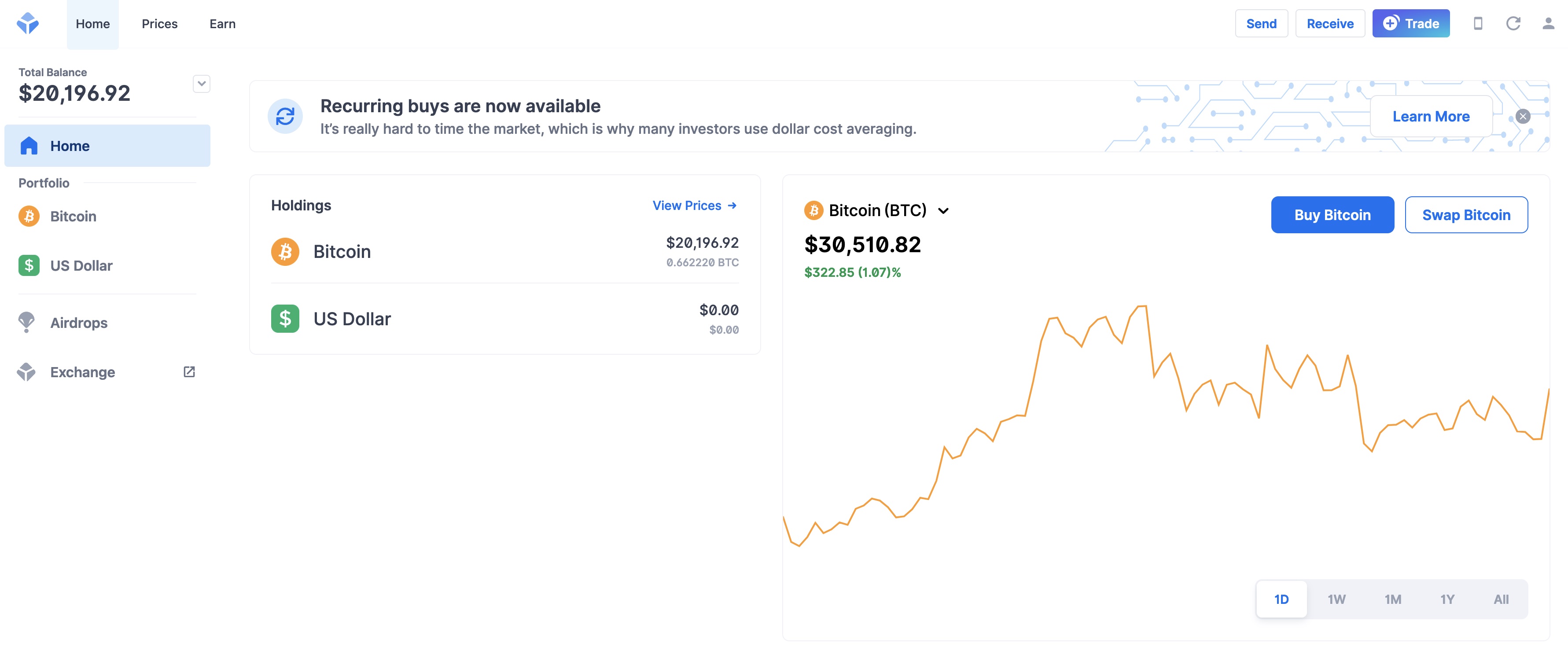The width and height of the screenshot is (1568, 647).
Task: Open Airdrops from the sidebar
Action: pos(78,323)
